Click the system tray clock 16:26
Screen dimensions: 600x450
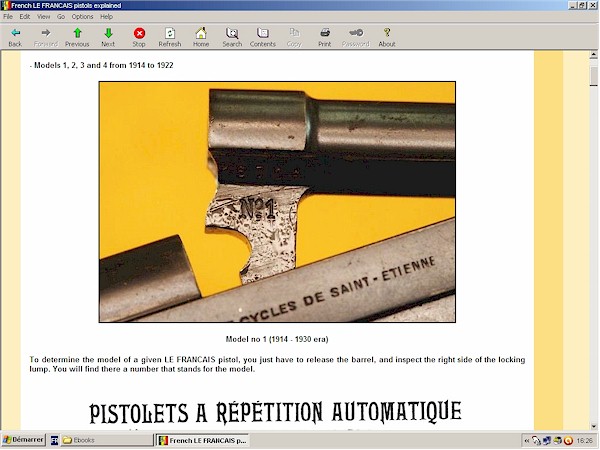pyautogui.click(x=584, y=441)
